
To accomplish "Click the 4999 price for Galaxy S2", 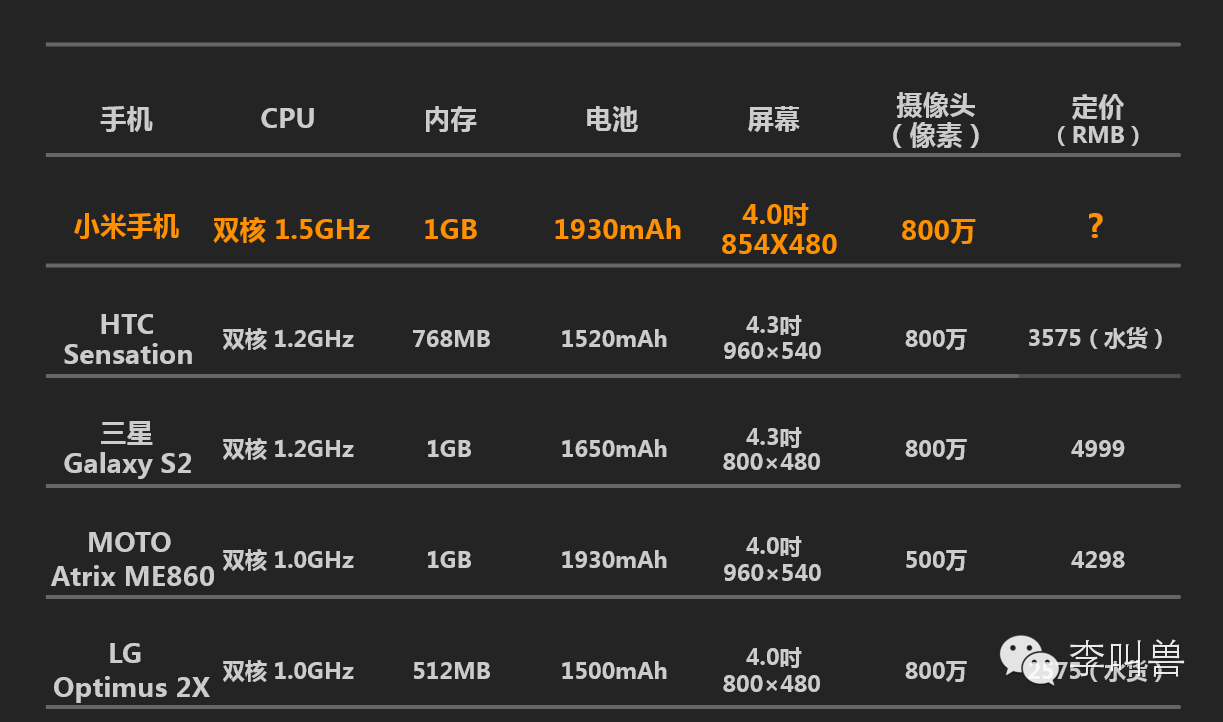I will tap(1098, 449).
